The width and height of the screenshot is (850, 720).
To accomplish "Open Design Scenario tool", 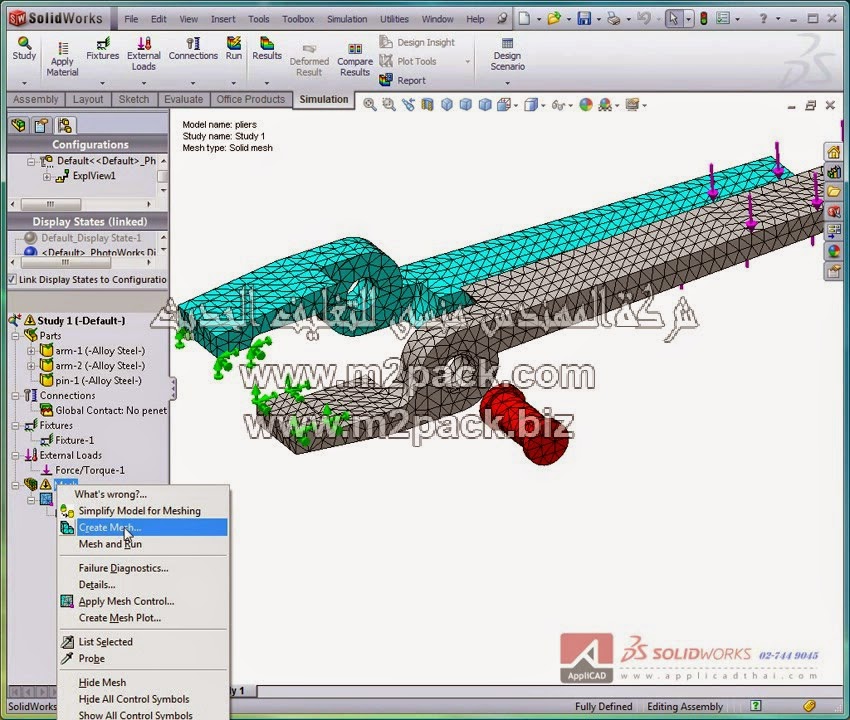I will (x=507, y=54).
